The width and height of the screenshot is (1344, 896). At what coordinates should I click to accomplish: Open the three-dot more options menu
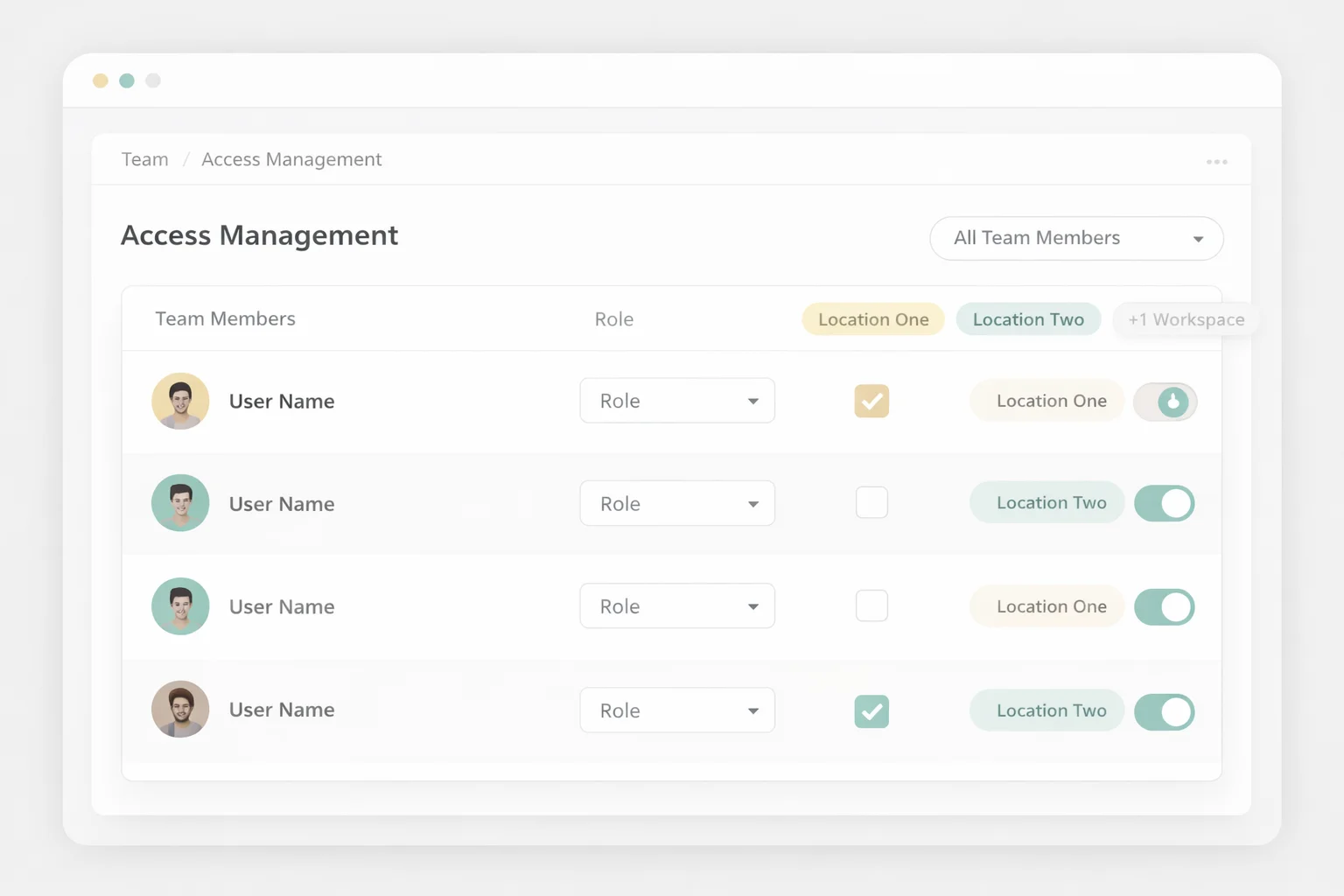[1216, 162]
